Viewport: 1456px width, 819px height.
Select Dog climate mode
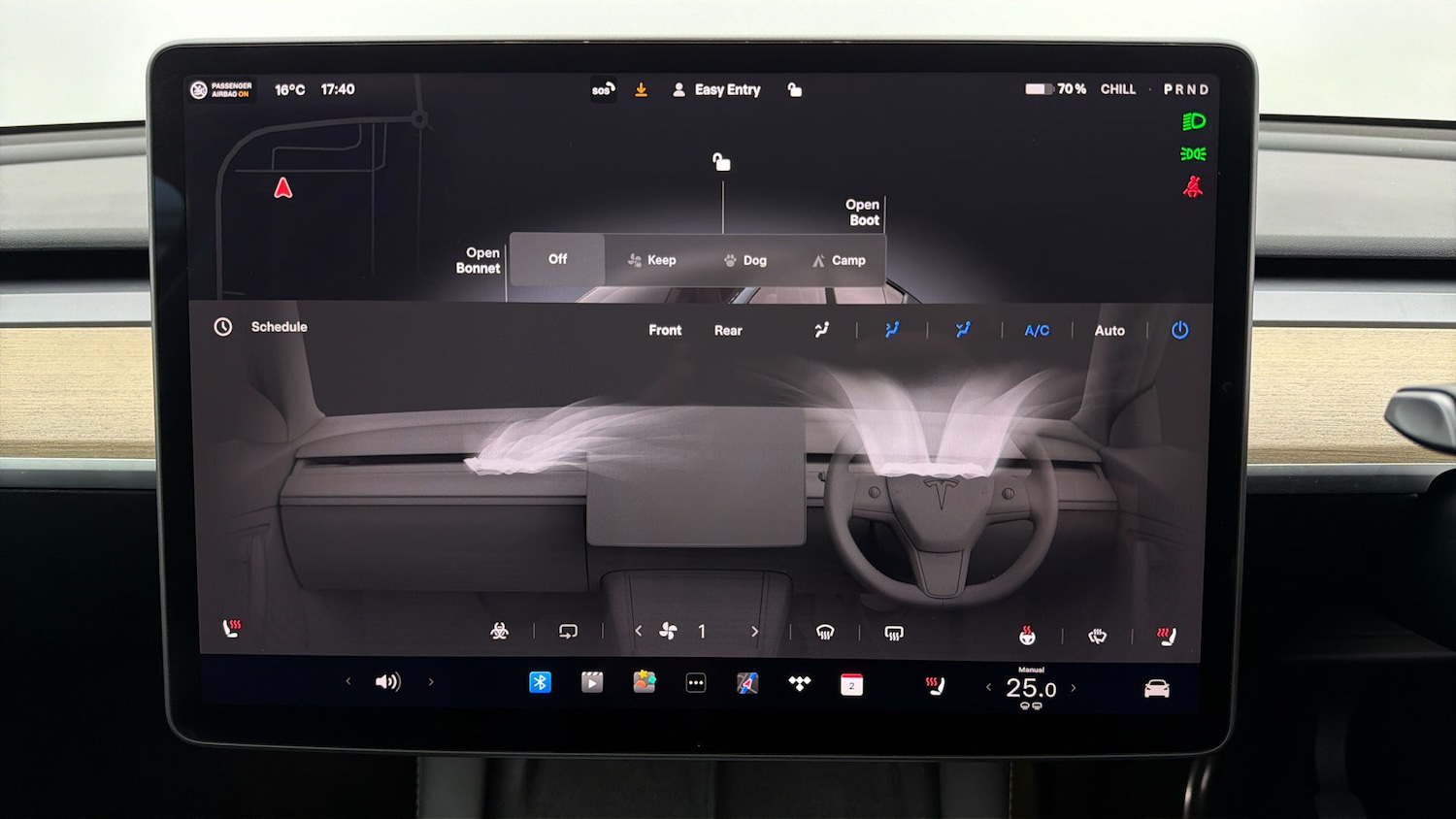[745, 260]
